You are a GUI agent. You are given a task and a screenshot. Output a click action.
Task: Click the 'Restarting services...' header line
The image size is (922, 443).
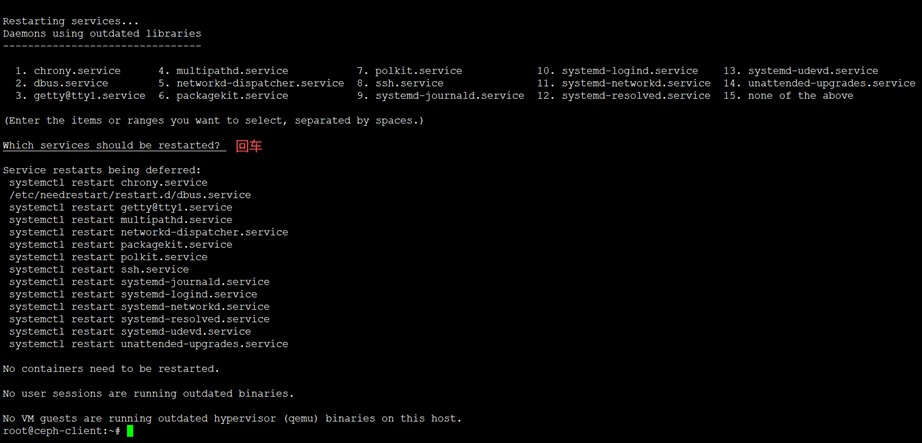[71, 21]
